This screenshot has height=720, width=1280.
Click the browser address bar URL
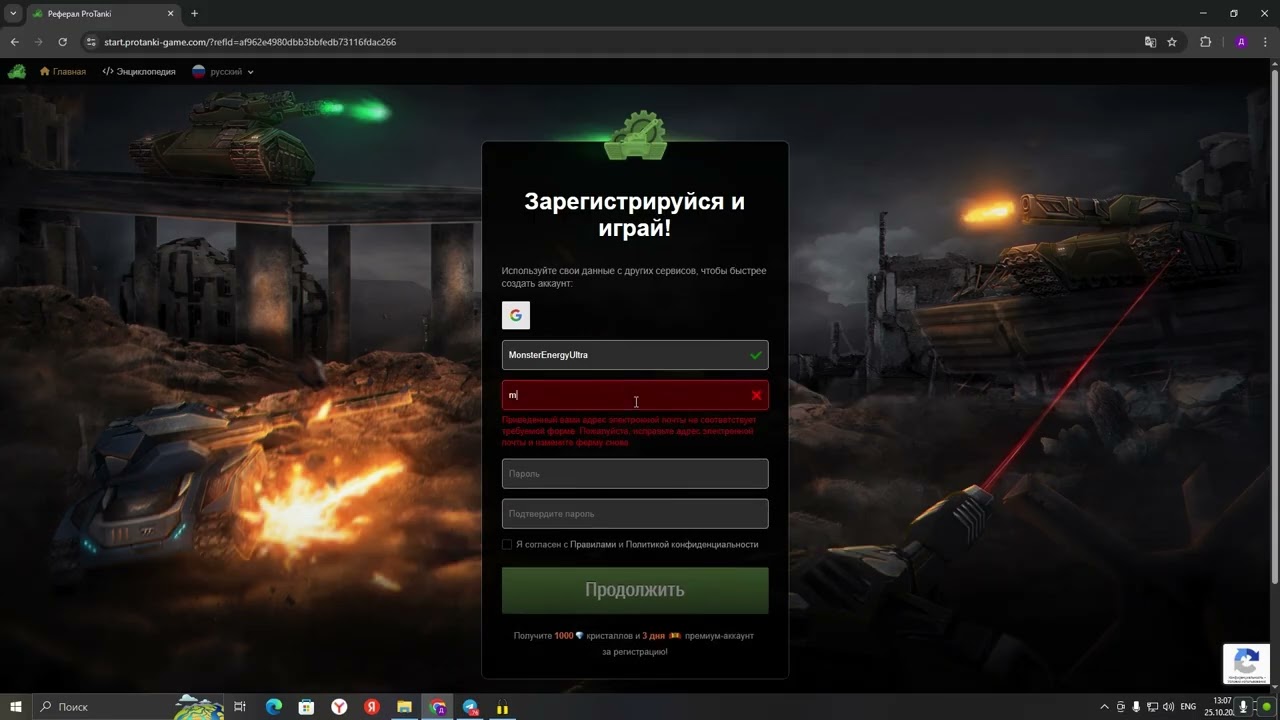click(x=250, y=42)
